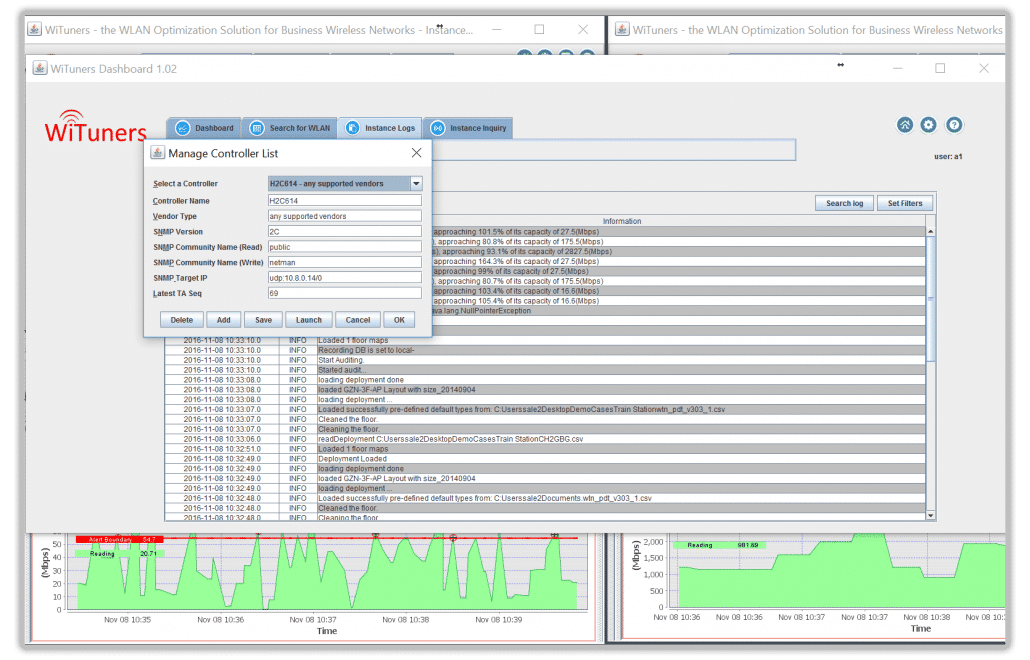Click the Java icon of WiTuners Dashboard window

click(x=40, y=68)
